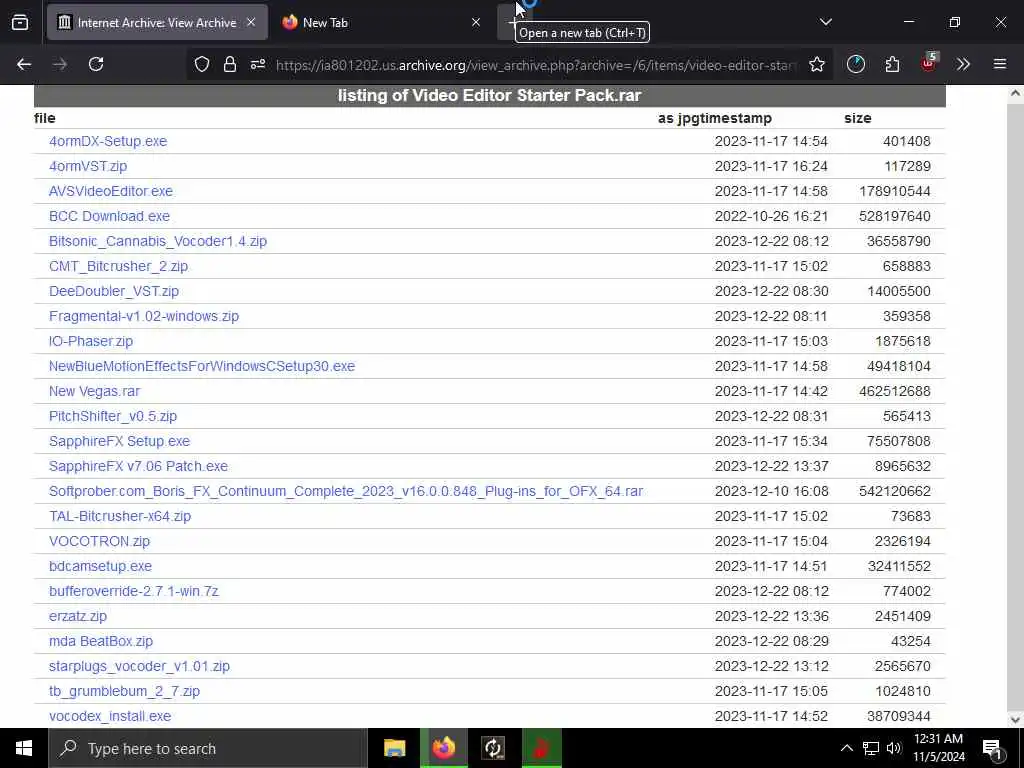Open IO-Phaser.zip link
Image resolution: width=1024 pixels, height=768 pixels.
coord(91,341)
